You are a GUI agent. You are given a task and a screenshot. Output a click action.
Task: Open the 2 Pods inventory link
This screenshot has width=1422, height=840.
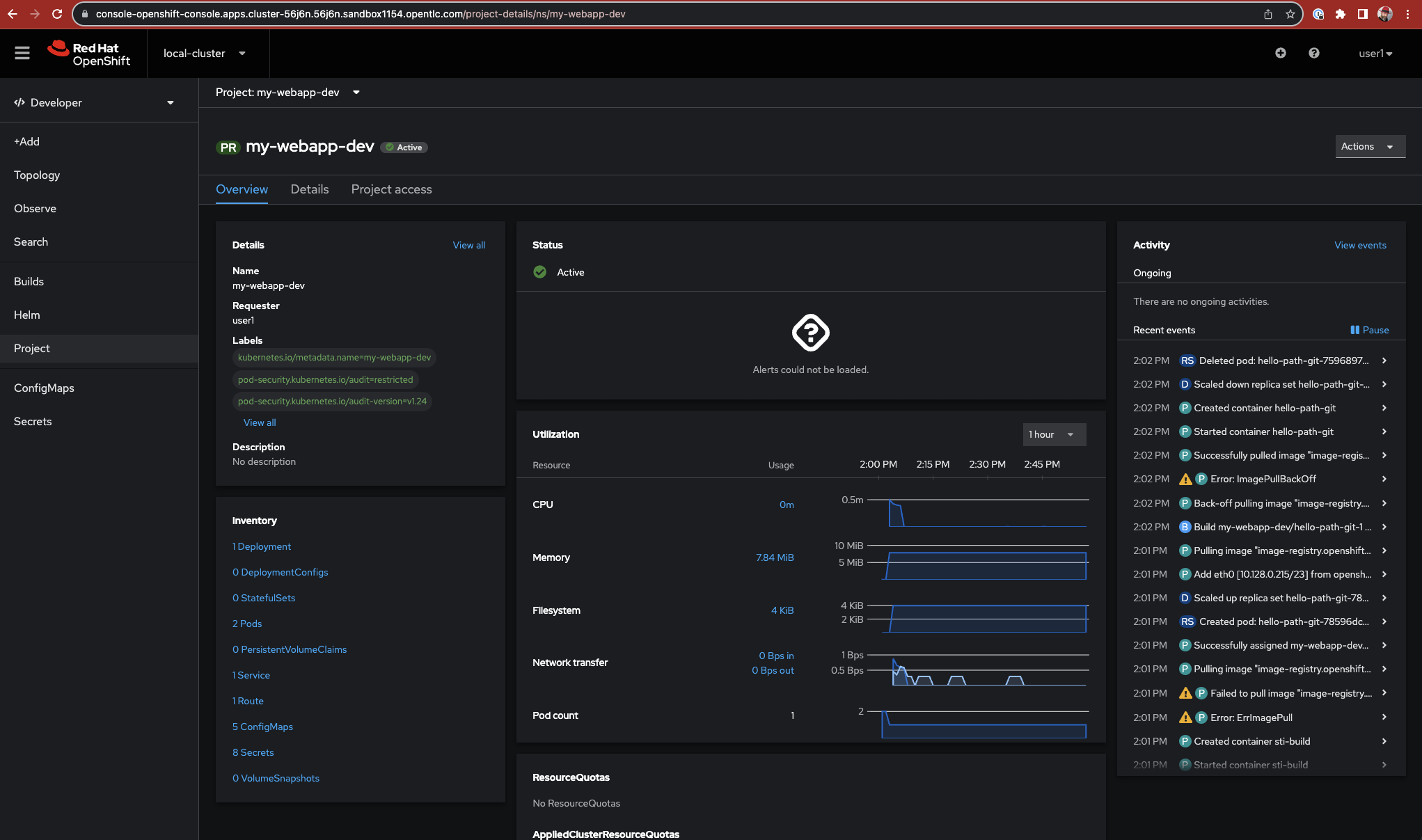tap(247, 624)
